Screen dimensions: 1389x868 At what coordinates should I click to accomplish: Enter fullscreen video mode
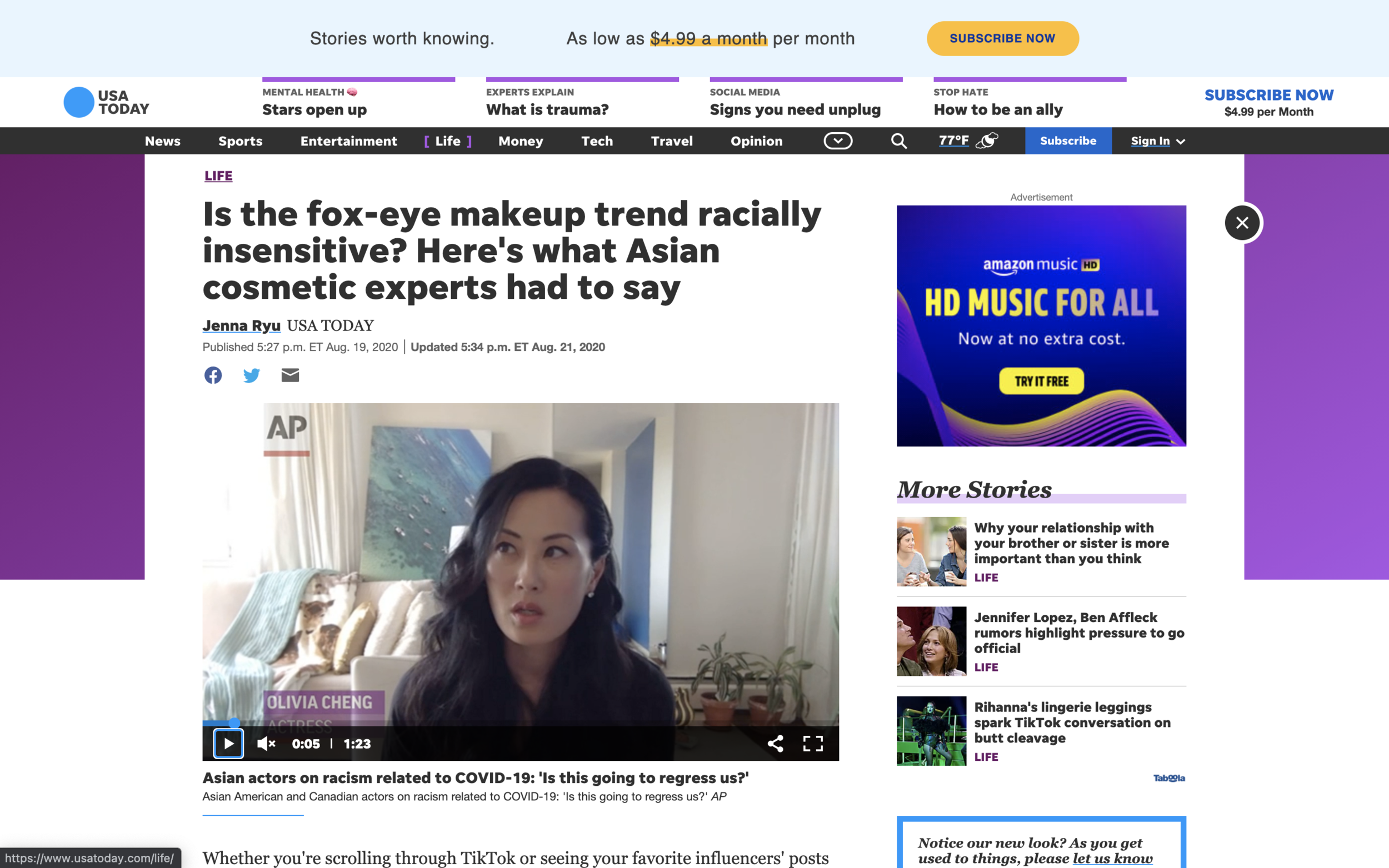pyautogui.click(x=812, y=744)
